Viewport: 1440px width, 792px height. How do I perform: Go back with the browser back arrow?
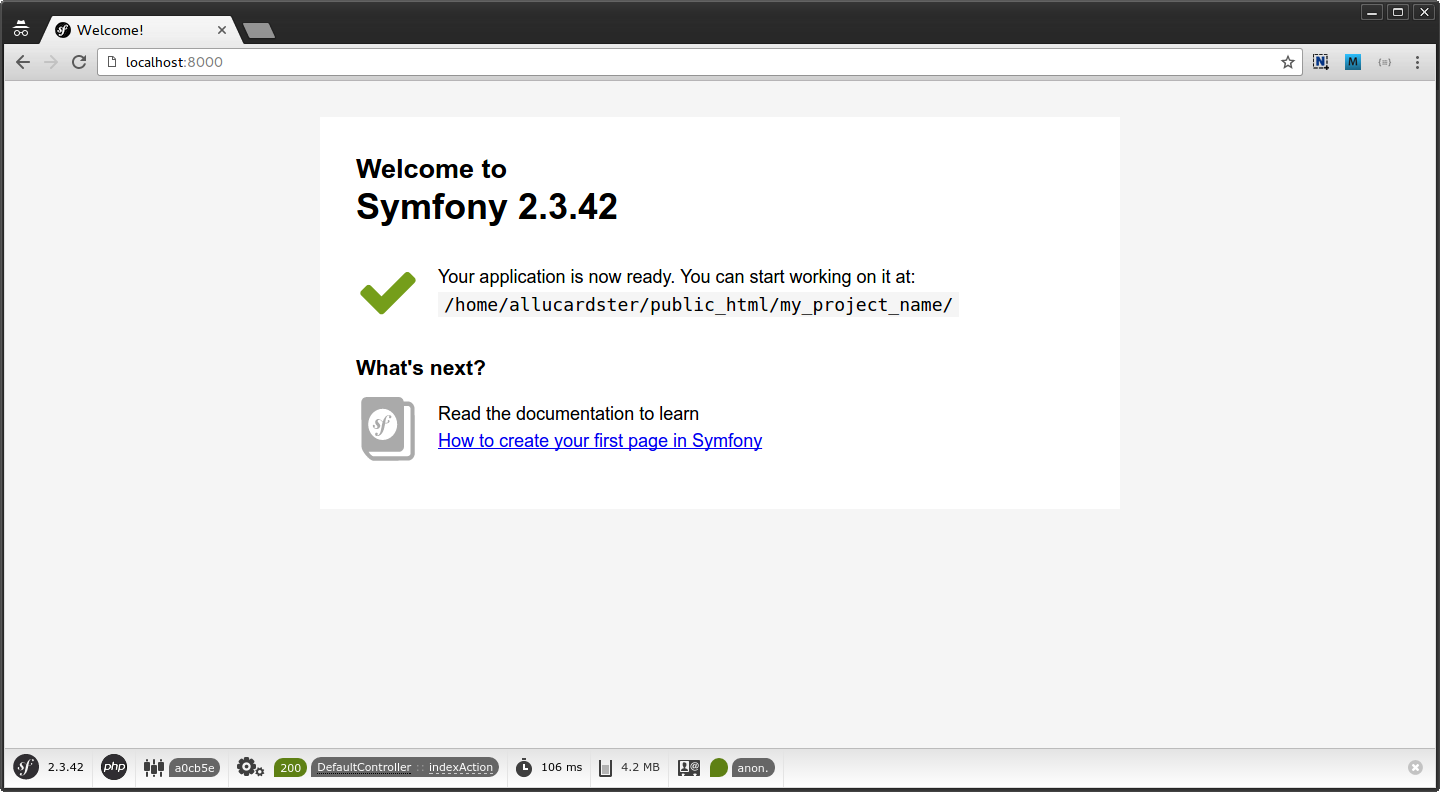click(23, 62)
